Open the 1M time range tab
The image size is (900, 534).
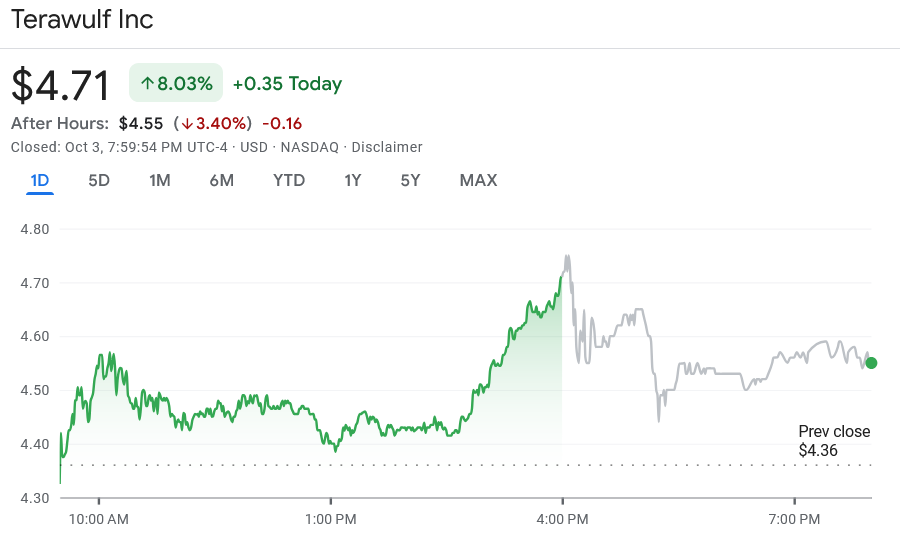[160, 181]
